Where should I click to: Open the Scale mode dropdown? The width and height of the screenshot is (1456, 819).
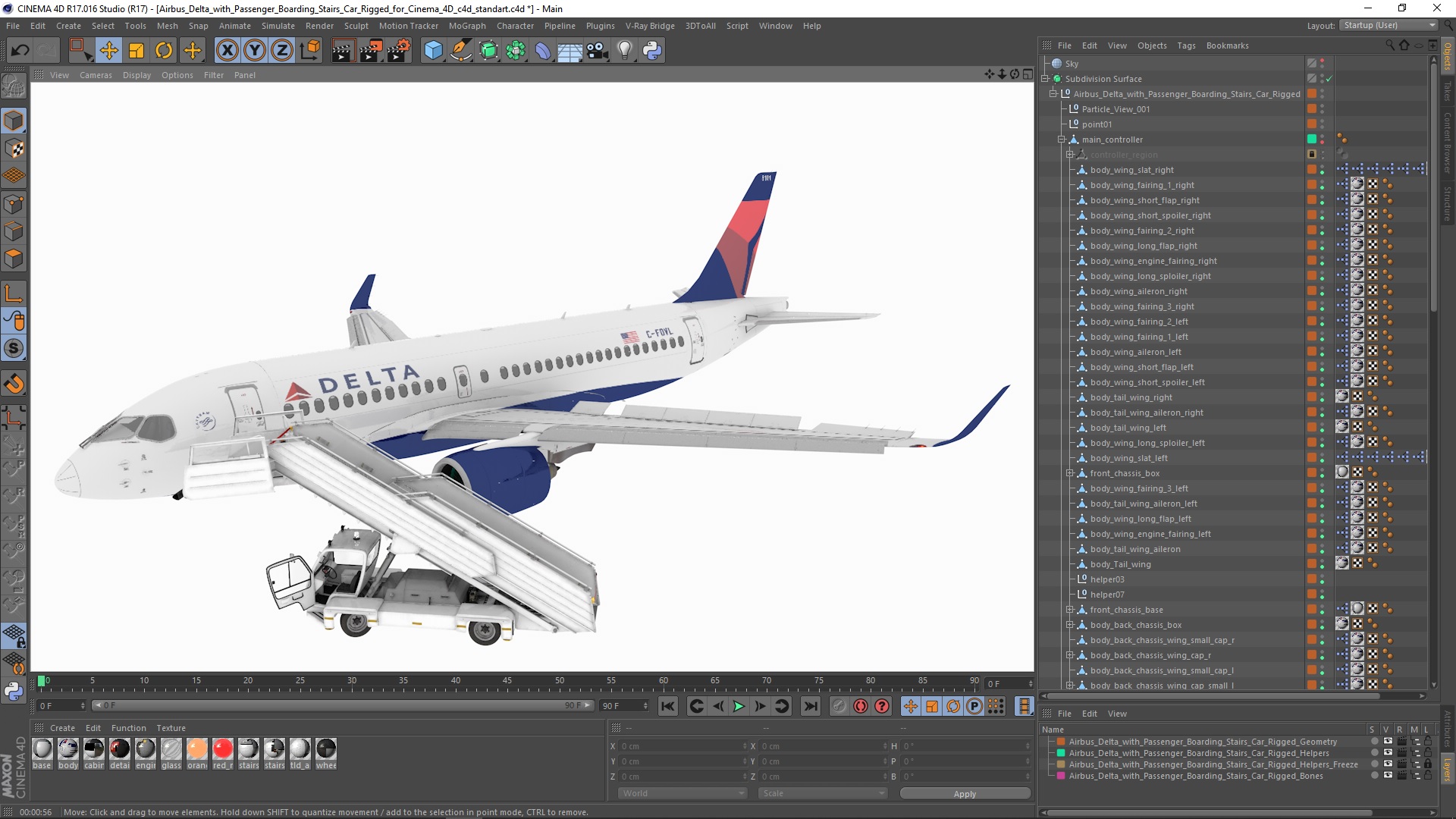(x=823, y=793)
